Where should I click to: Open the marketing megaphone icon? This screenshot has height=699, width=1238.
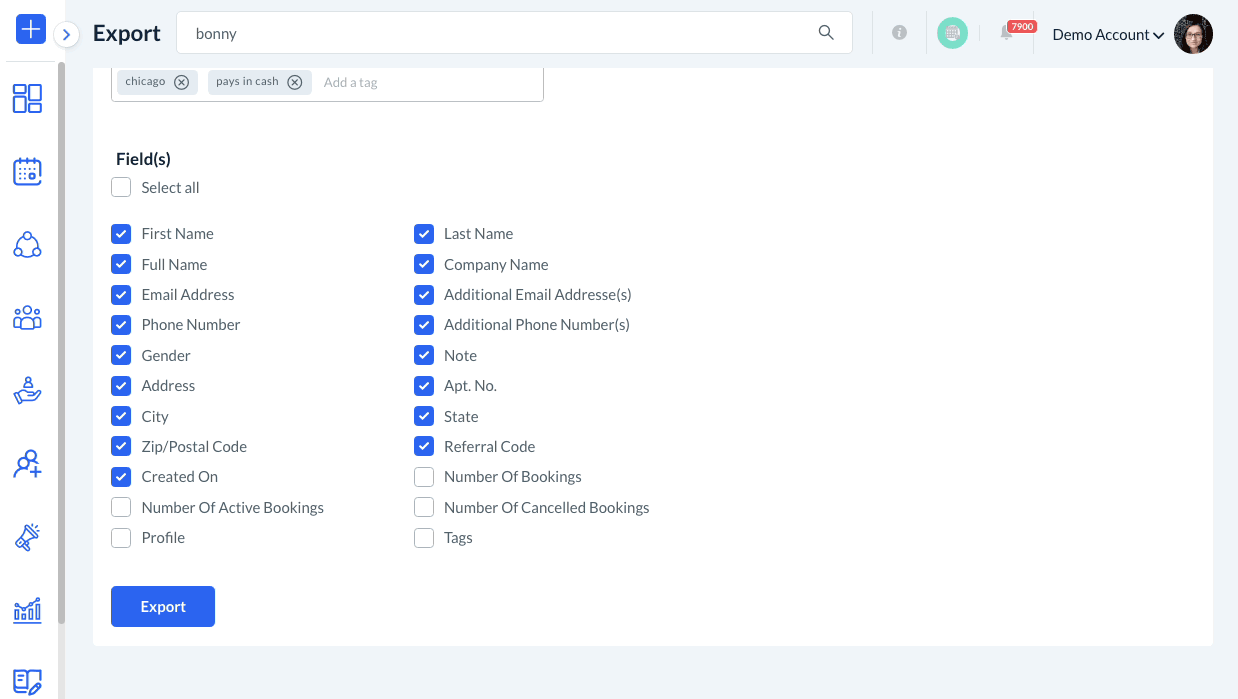[27, 537]
